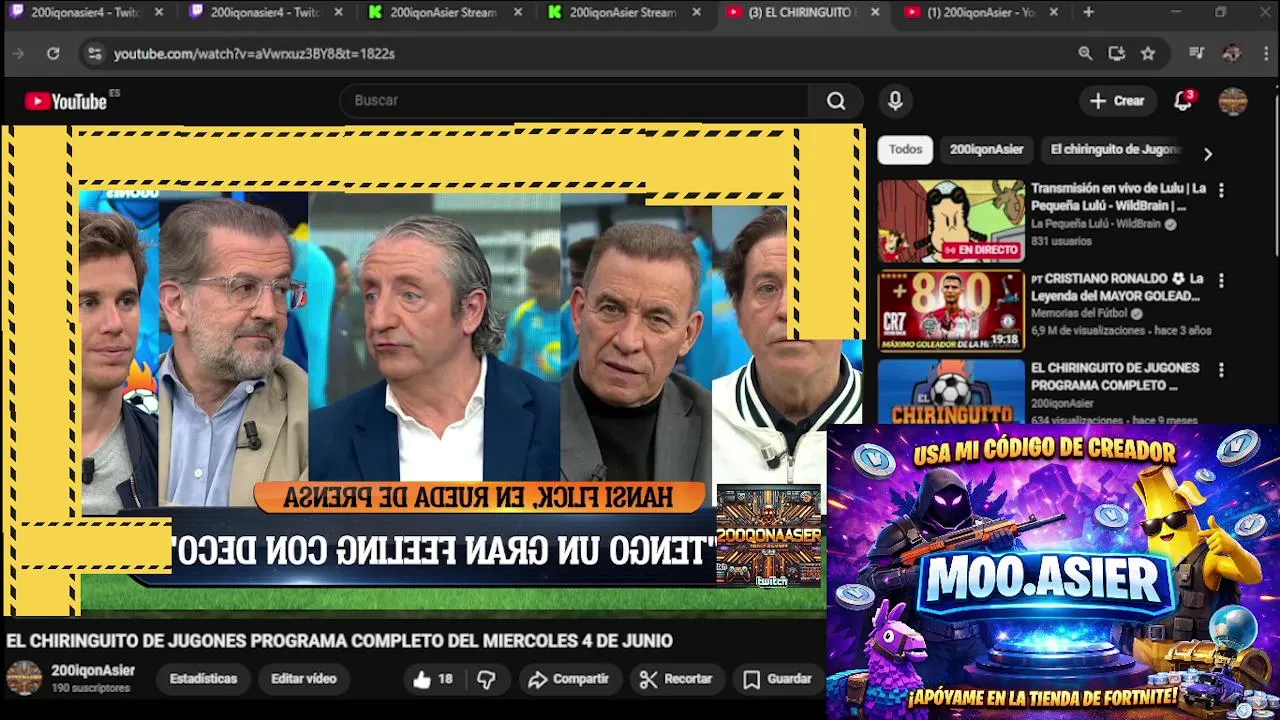
Task: Open La Pequeña Lulú - WildBrain channel link
Action: (x=1098, y=224)
